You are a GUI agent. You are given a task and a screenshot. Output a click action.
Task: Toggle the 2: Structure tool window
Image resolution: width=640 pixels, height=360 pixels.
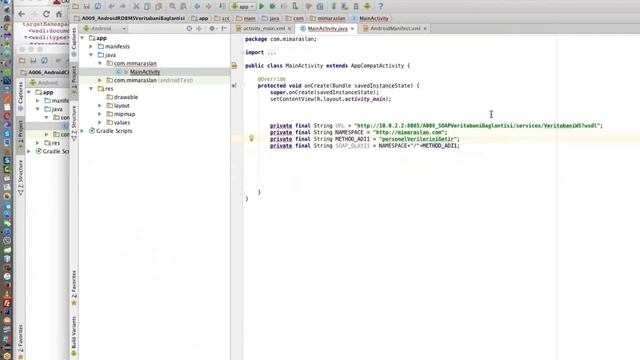(x=74, y=123)
